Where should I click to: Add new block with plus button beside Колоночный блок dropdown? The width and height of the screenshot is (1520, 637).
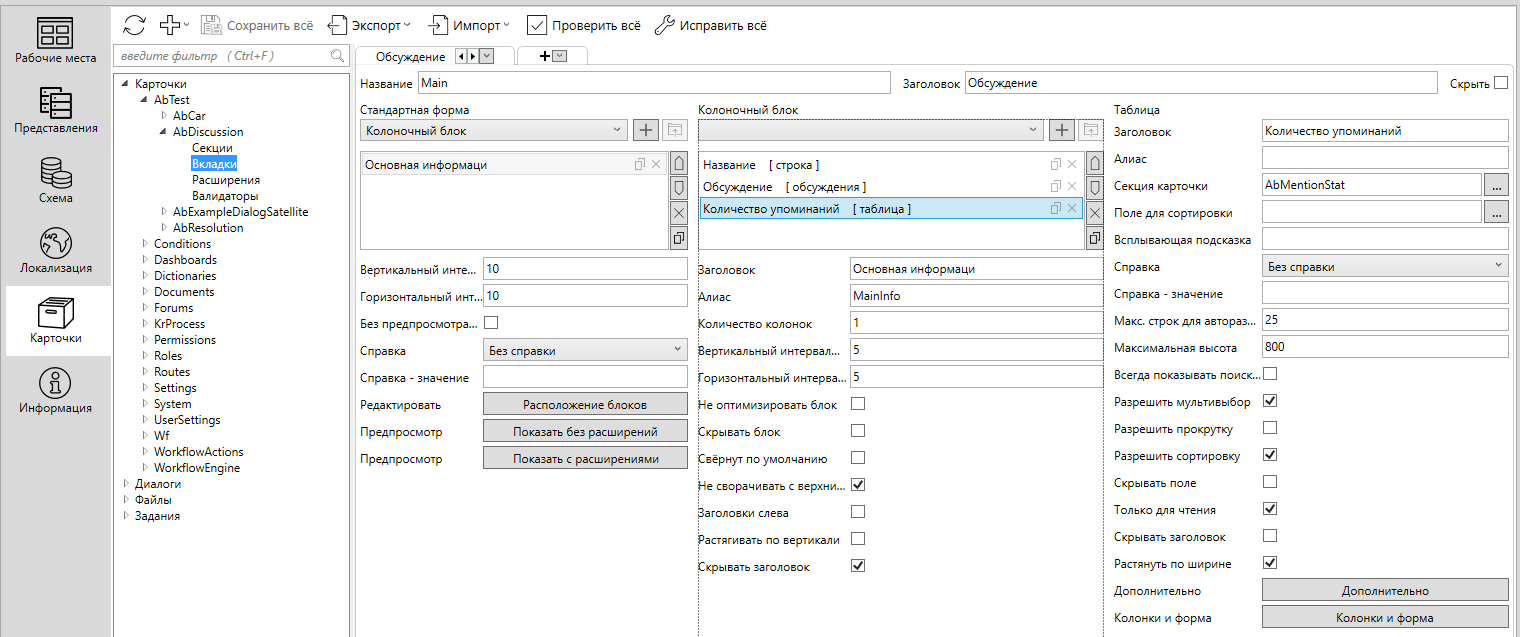(646, 130)
